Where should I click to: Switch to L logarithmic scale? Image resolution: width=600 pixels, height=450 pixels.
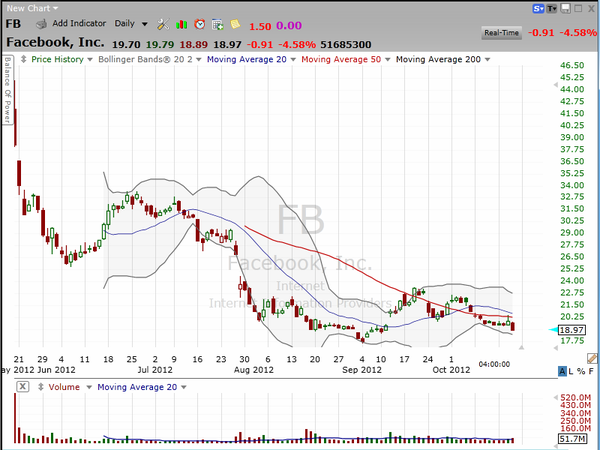tap(571, 371)
